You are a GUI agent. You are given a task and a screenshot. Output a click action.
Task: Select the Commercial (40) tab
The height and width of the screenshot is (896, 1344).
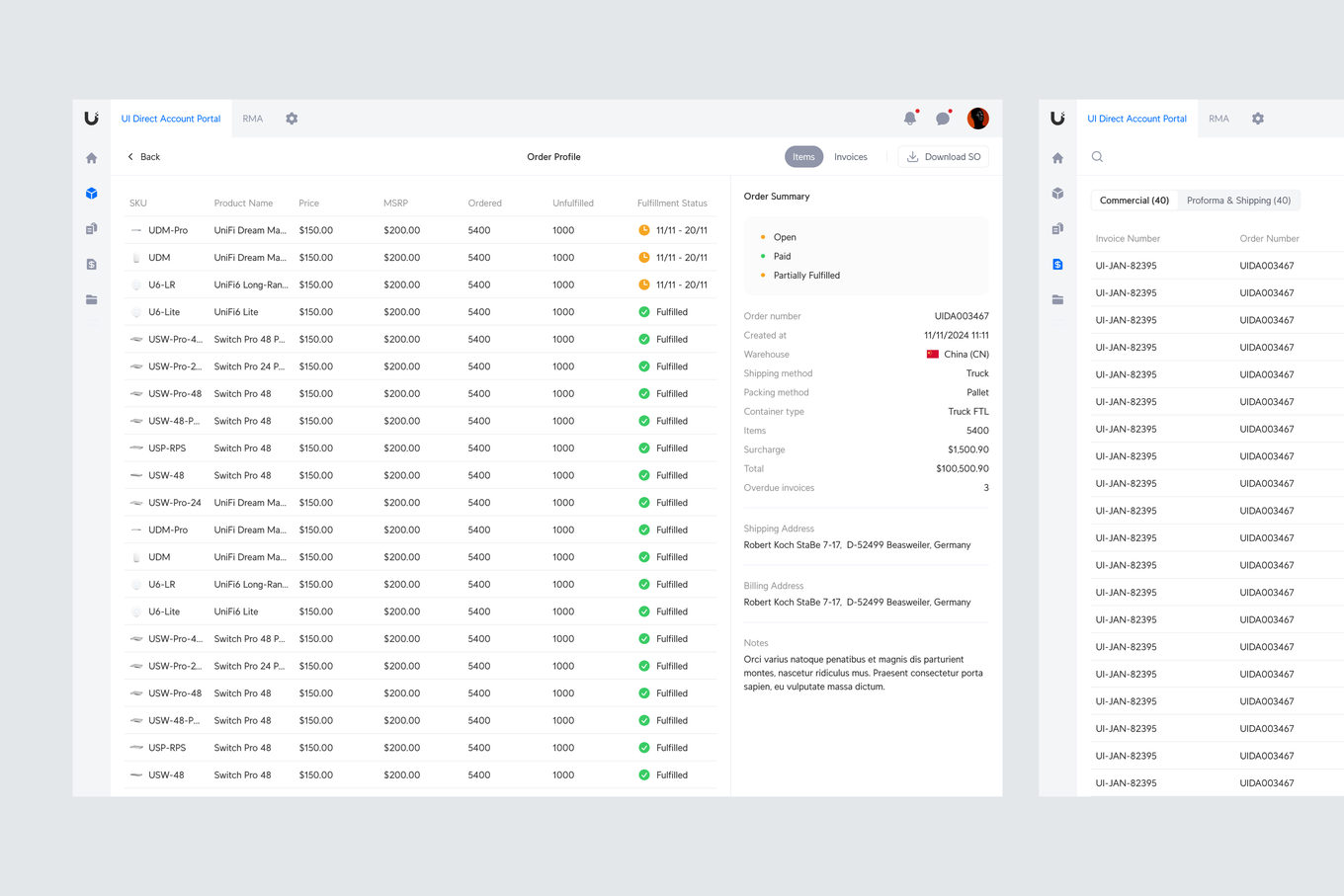click(x=1134, y=201)
